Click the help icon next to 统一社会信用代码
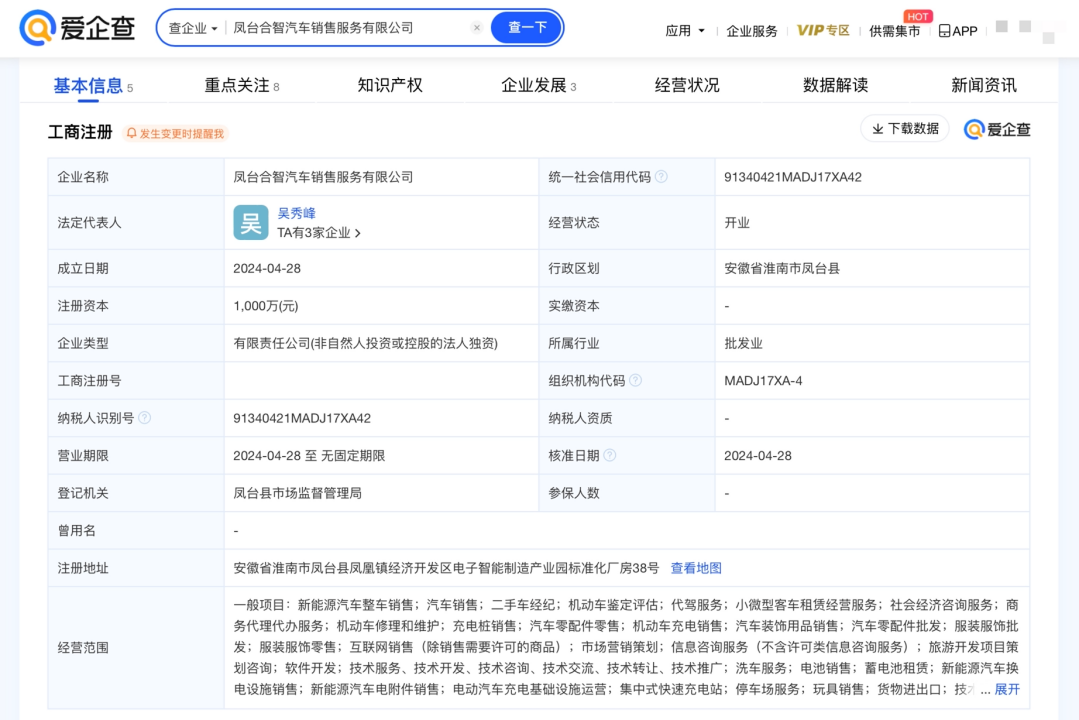 [661, 177]
